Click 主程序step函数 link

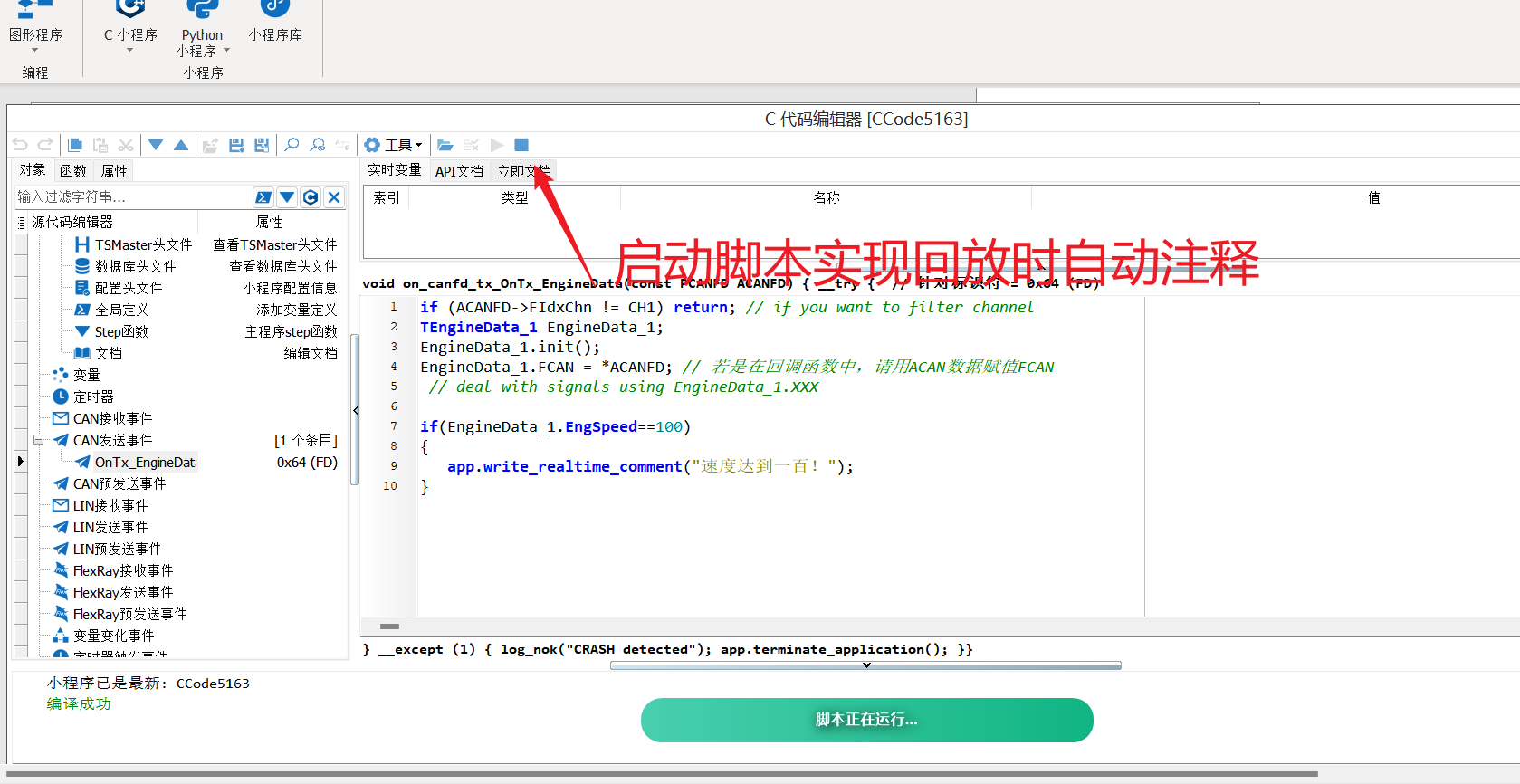[x=292, y=331]
